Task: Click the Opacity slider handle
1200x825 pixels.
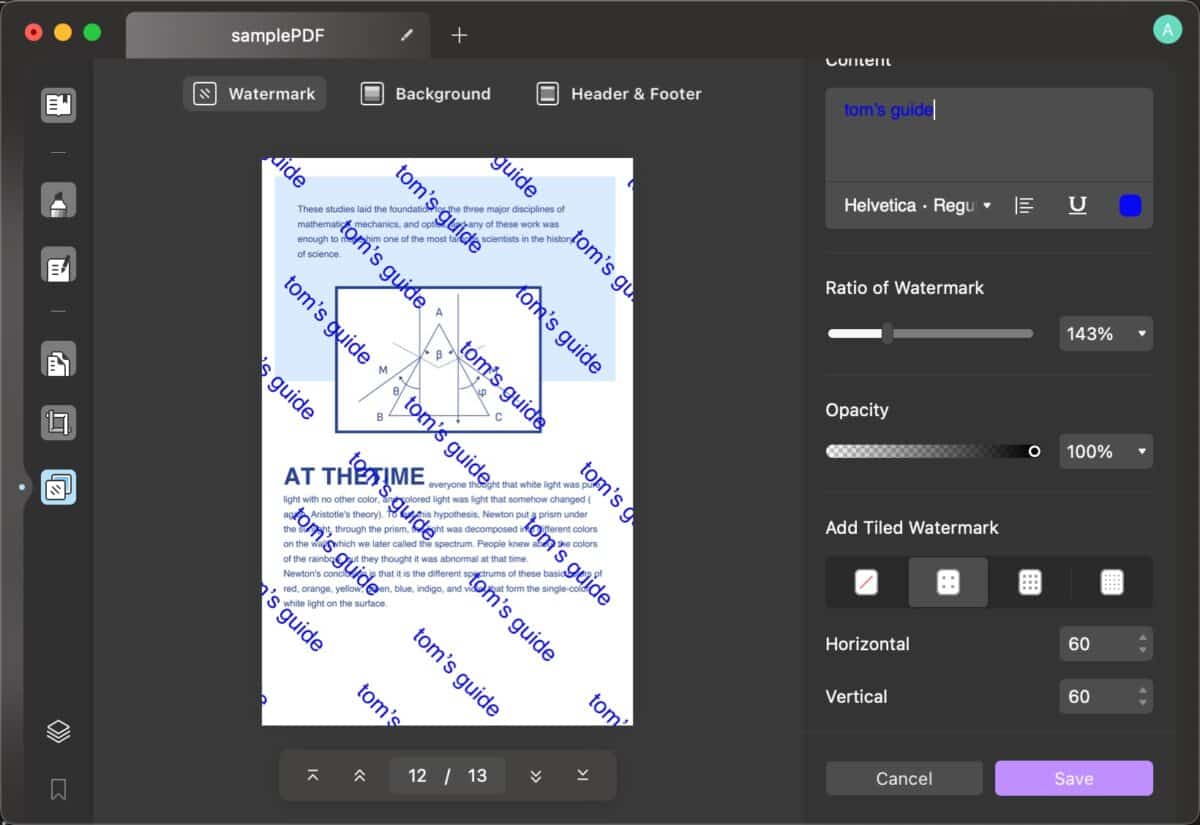Action: click(x=1034, y=452)
